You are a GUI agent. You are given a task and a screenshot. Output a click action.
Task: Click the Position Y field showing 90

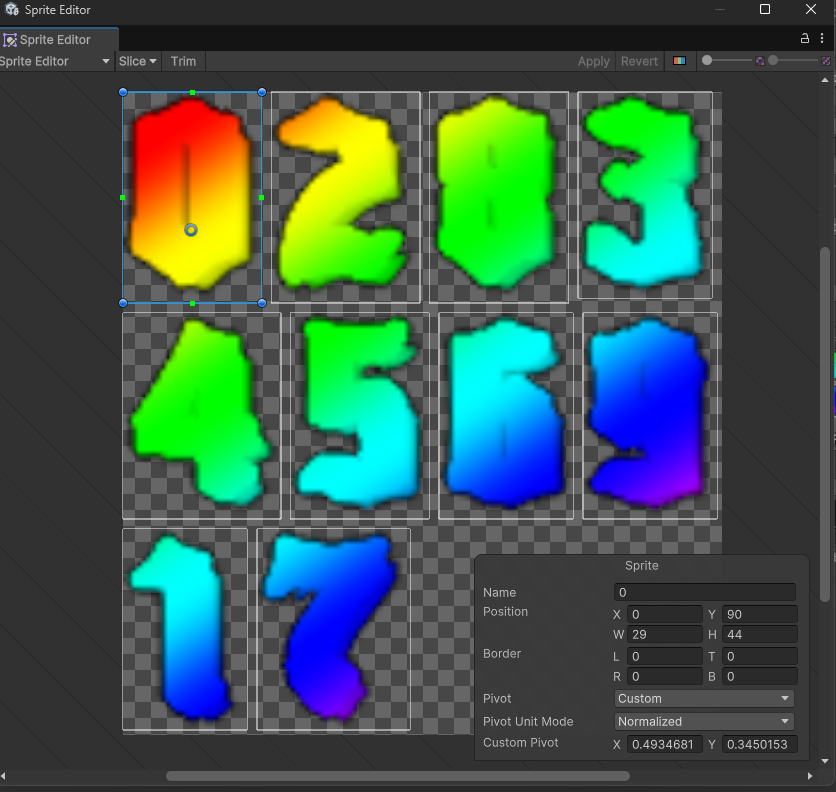(x=760, y=614)
